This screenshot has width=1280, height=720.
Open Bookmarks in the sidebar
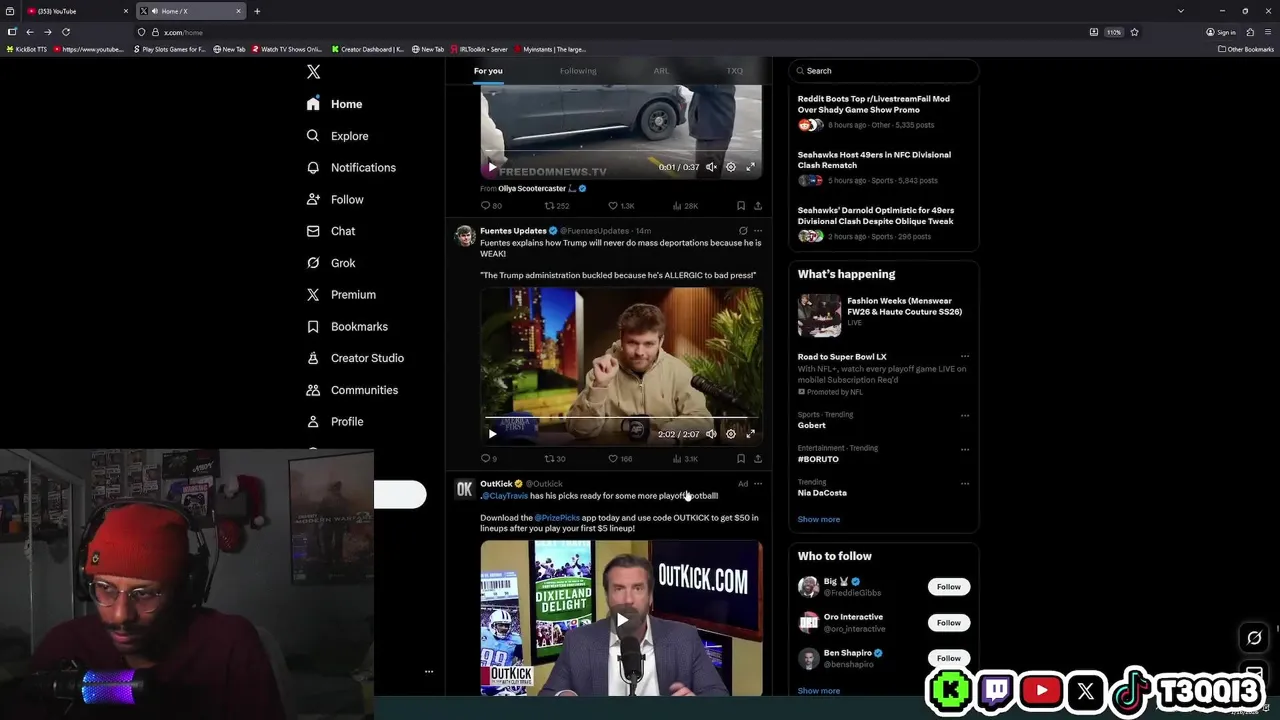point(347,327)
